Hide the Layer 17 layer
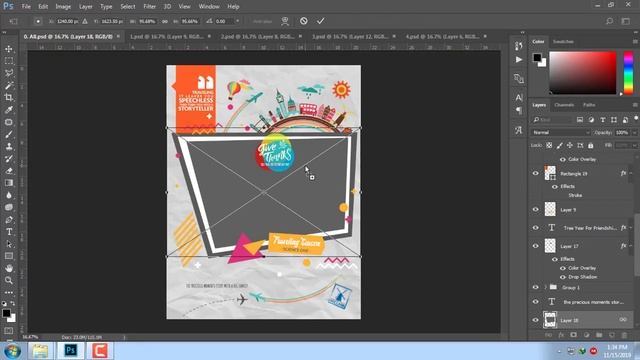Viewport: 640px width, 360px height. (x=536, y=246)
